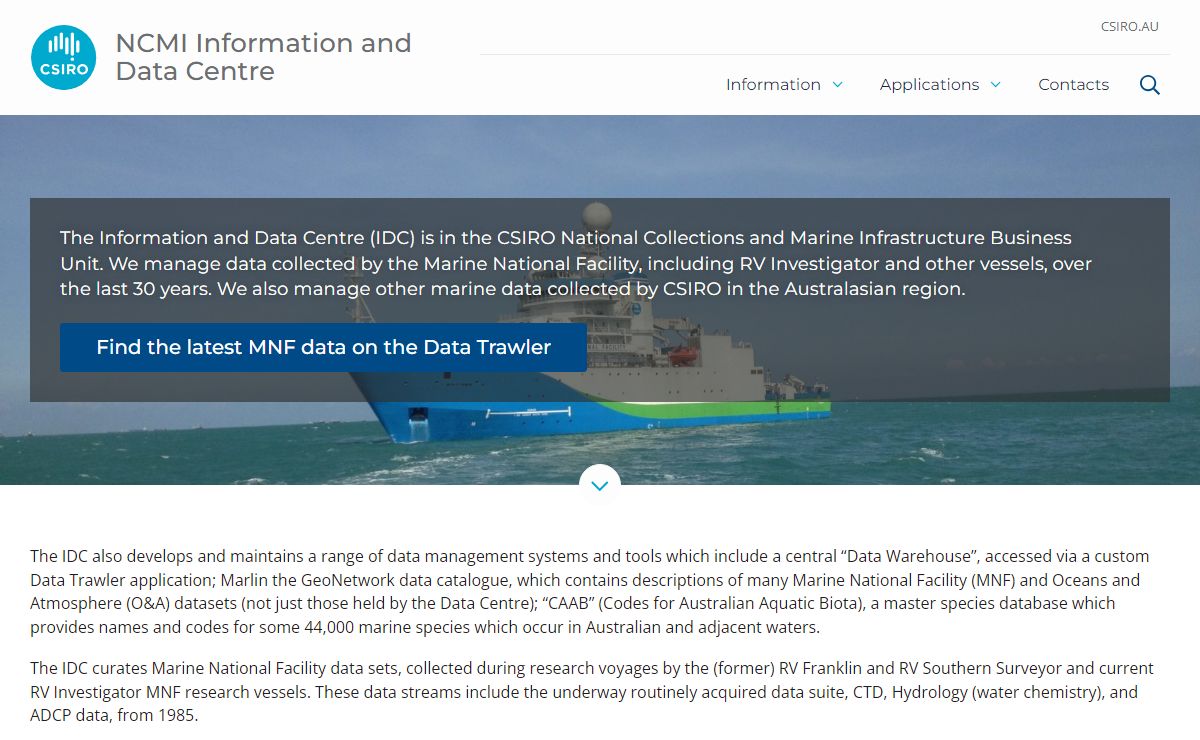Click Find the latest MNF data button
Screen dimensions: 1200x740
tap(323, 347)
